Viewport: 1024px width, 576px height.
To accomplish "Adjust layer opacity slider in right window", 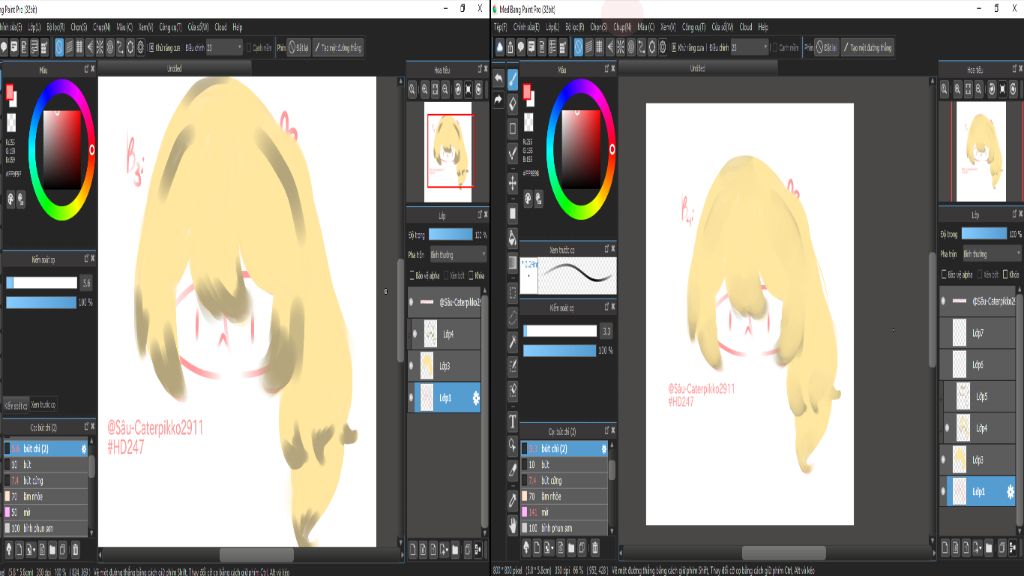I will (x=985, y=233).
